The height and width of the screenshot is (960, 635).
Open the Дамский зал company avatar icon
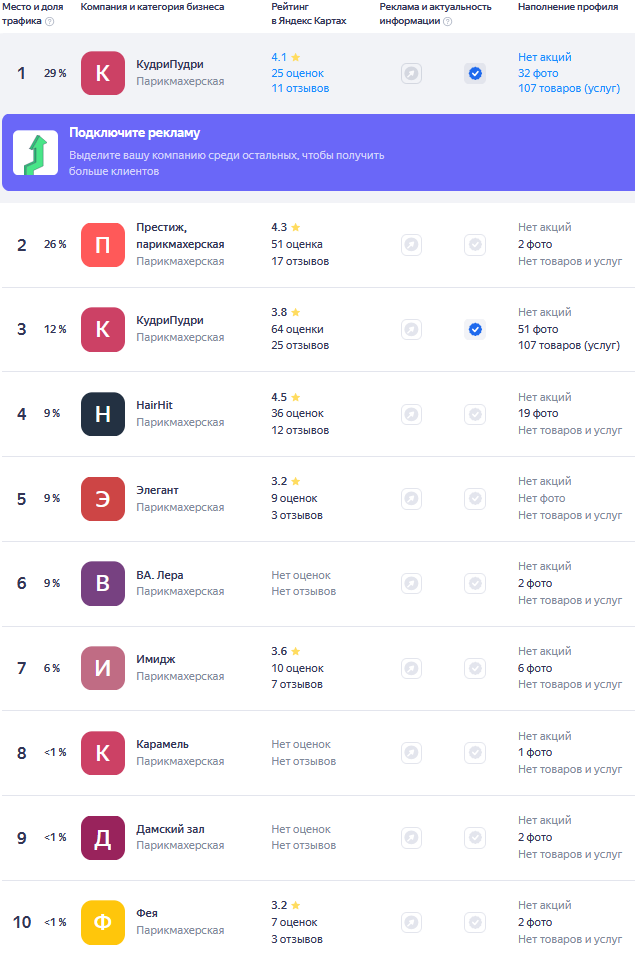coord(103,838)
